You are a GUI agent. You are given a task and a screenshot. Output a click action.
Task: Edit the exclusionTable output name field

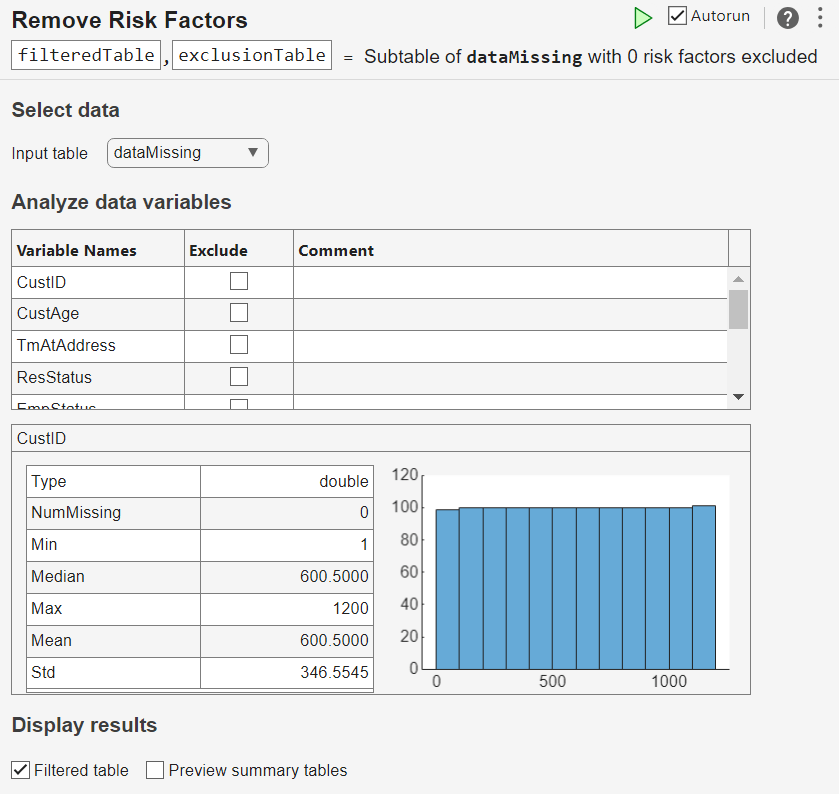click(252, 56)
